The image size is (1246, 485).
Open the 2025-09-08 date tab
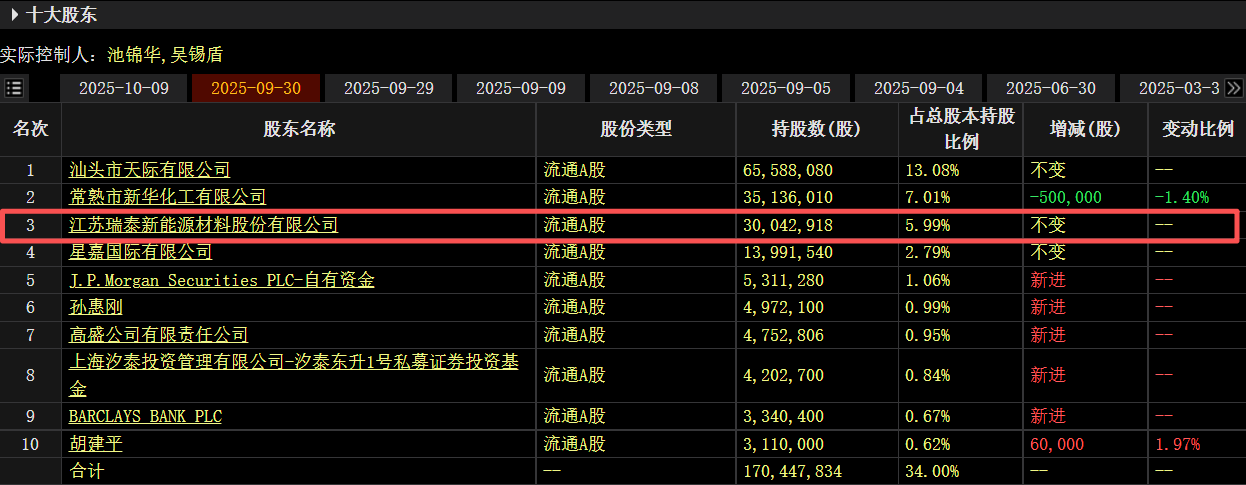pyautogui.click(x=654, y=88)
